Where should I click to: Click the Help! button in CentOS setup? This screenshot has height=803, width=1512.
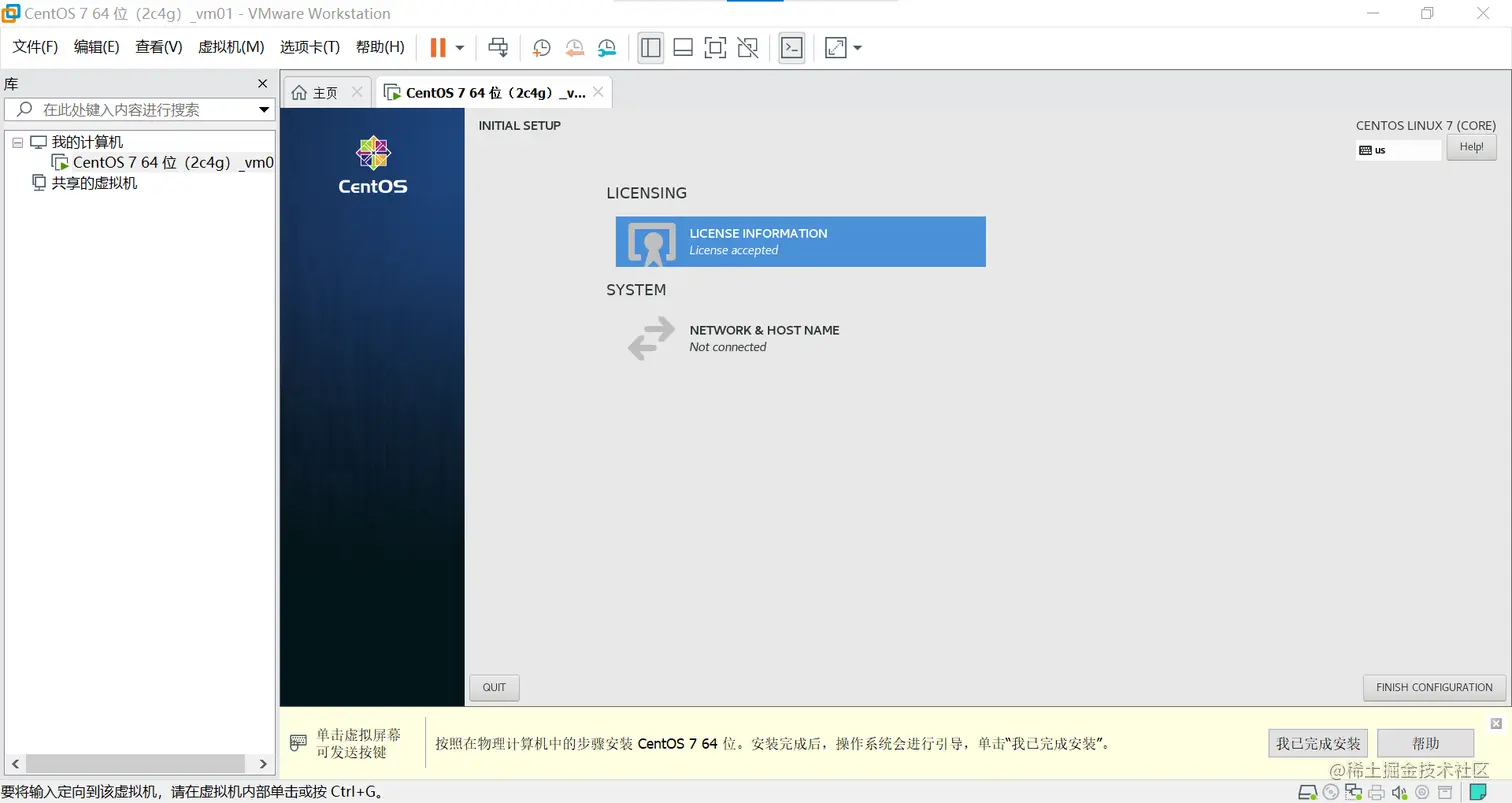click(x=1471, y=147)
